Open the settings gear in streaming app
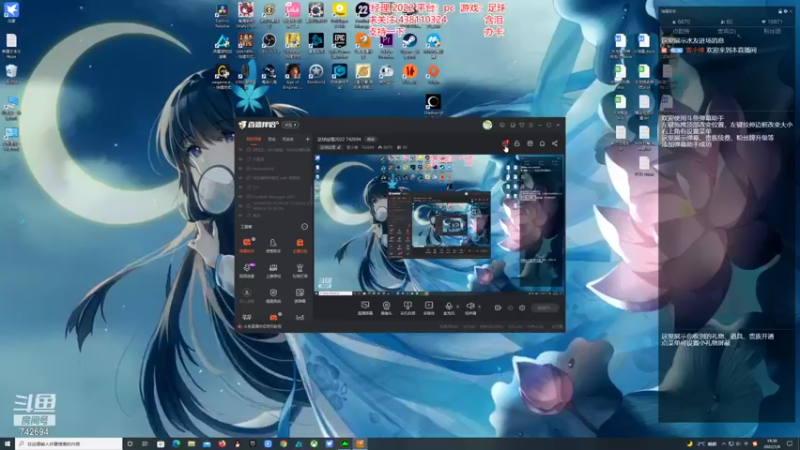Image resolution: width=800 pixels, height=450 pixels. 522,308
